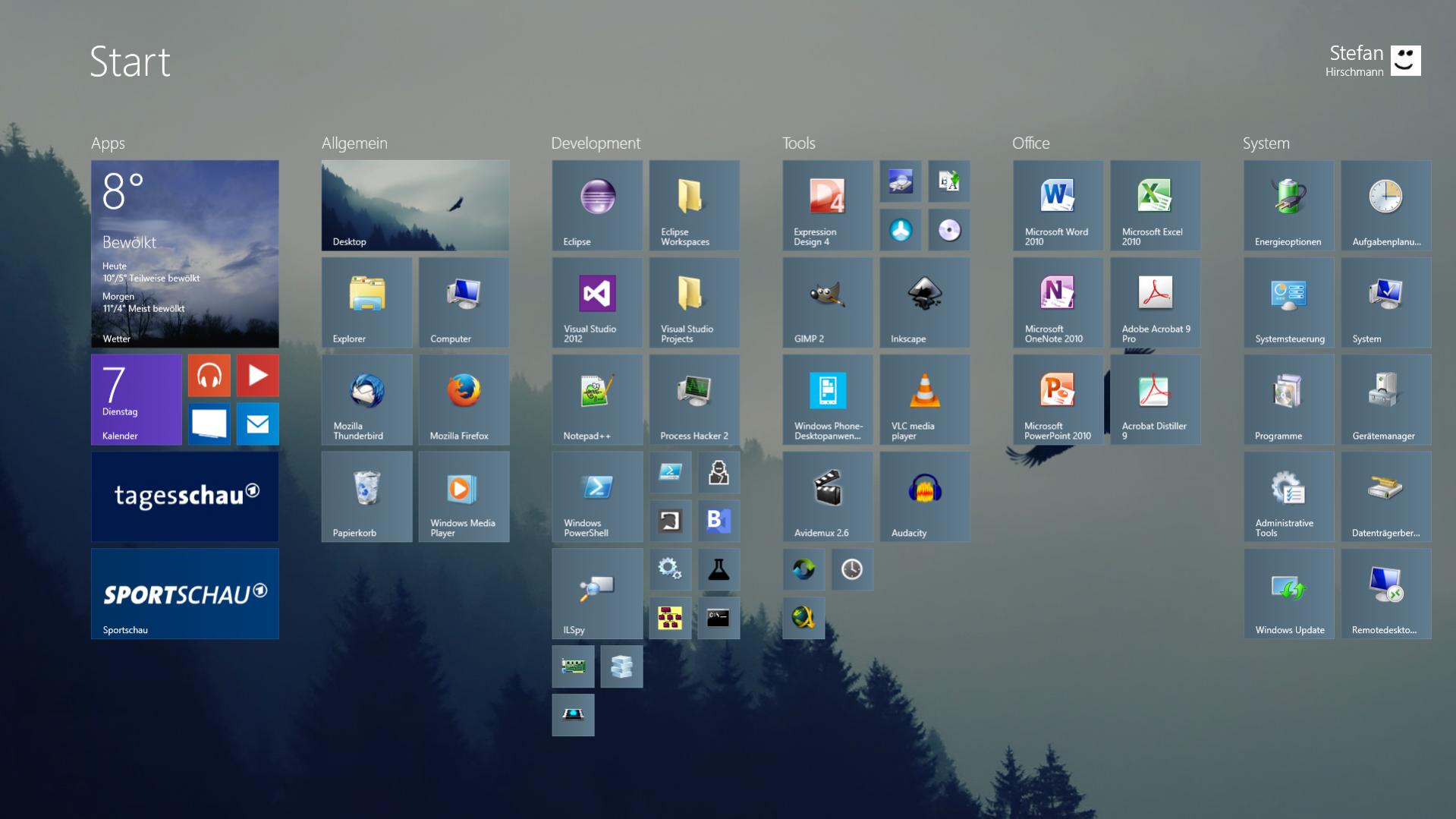
Task: Open ILSpy tile
Action: point(597,594)
